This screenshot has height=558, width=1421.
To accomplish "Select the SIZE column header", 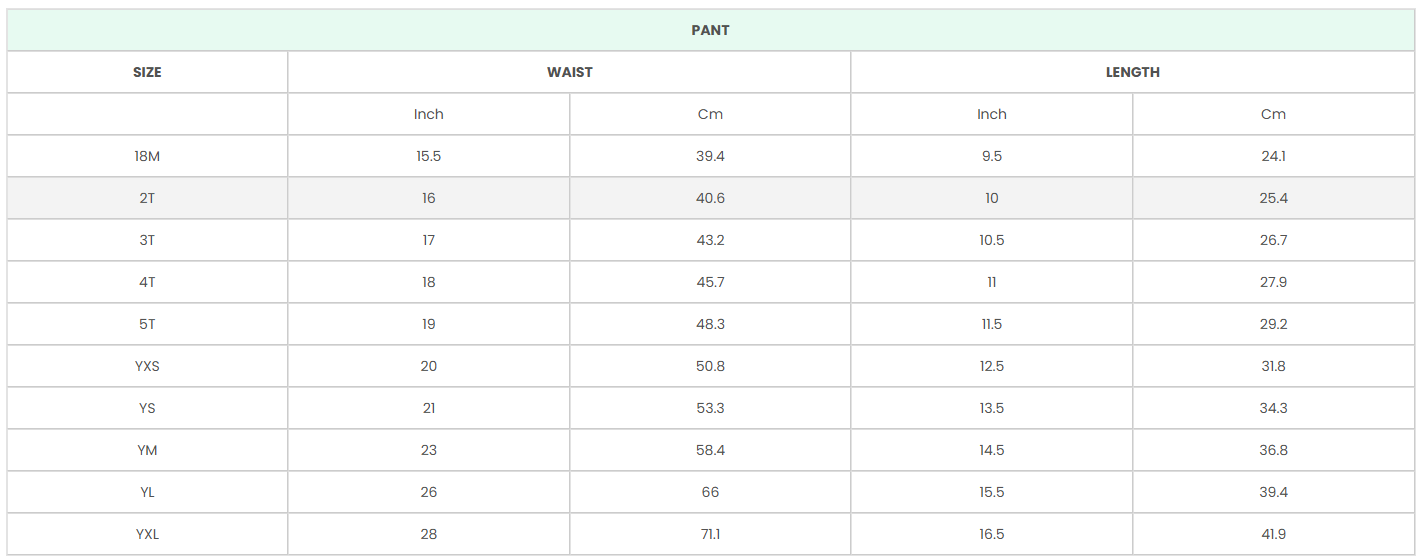I will pos(147,72).
